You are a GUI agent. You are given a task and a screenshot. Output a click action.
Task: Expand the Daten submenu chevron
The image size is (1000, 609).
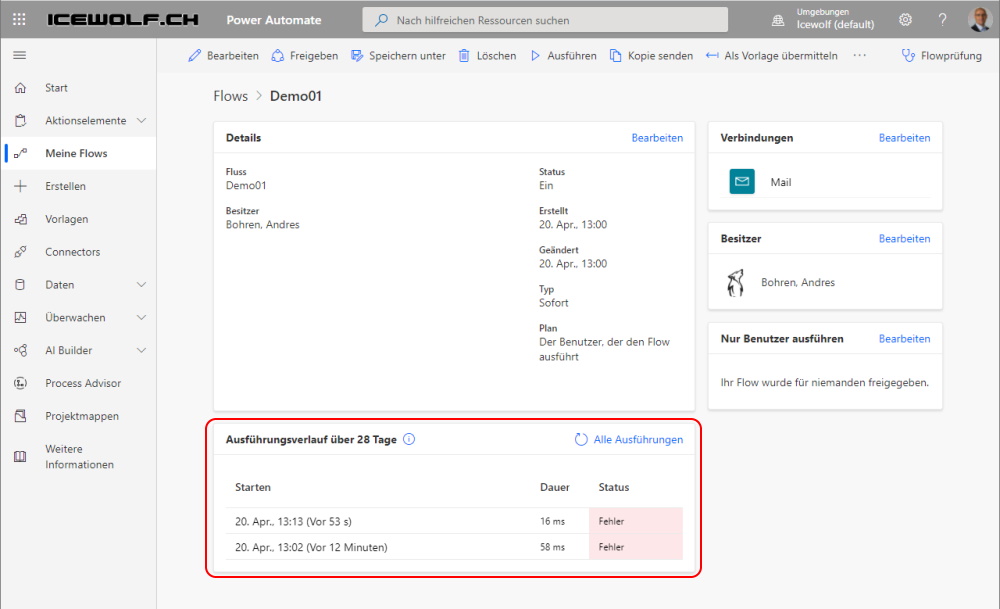pyautogui.click(x=142, y=284)
